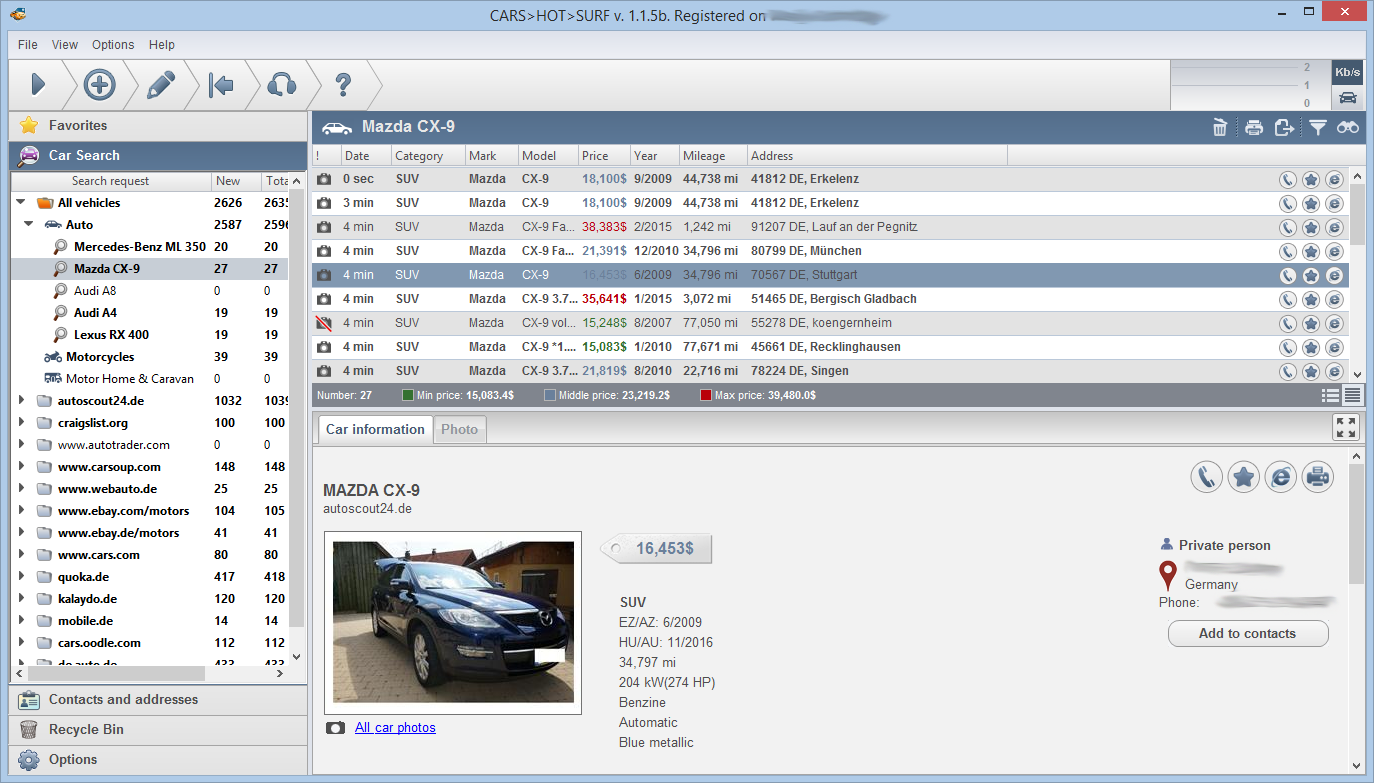
Task: Select the Motorcycles category
Action: pyautogui.click(x=100, y=357)
